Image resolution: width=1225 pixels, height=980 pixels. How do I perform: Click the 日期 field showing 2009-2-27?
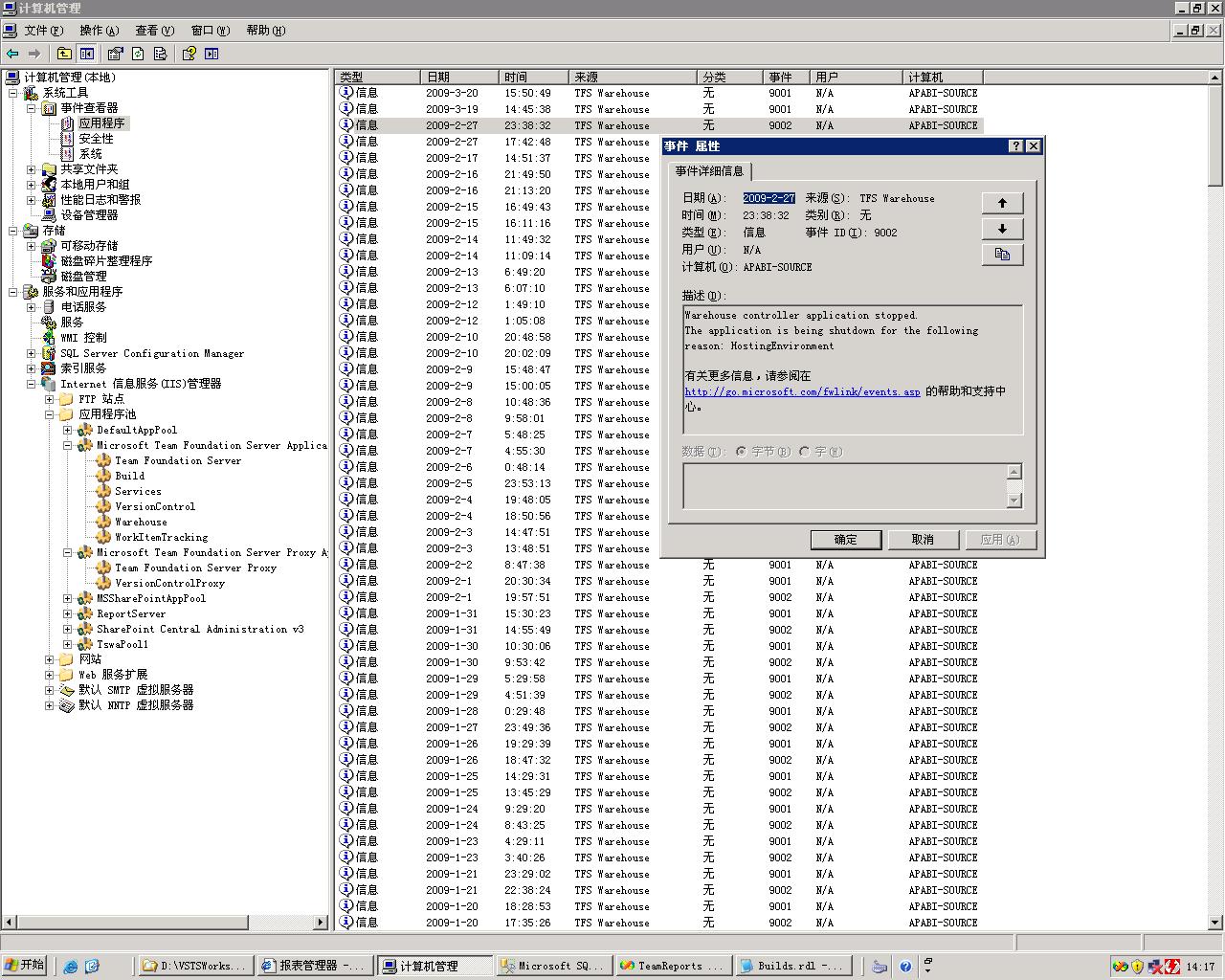768,198
